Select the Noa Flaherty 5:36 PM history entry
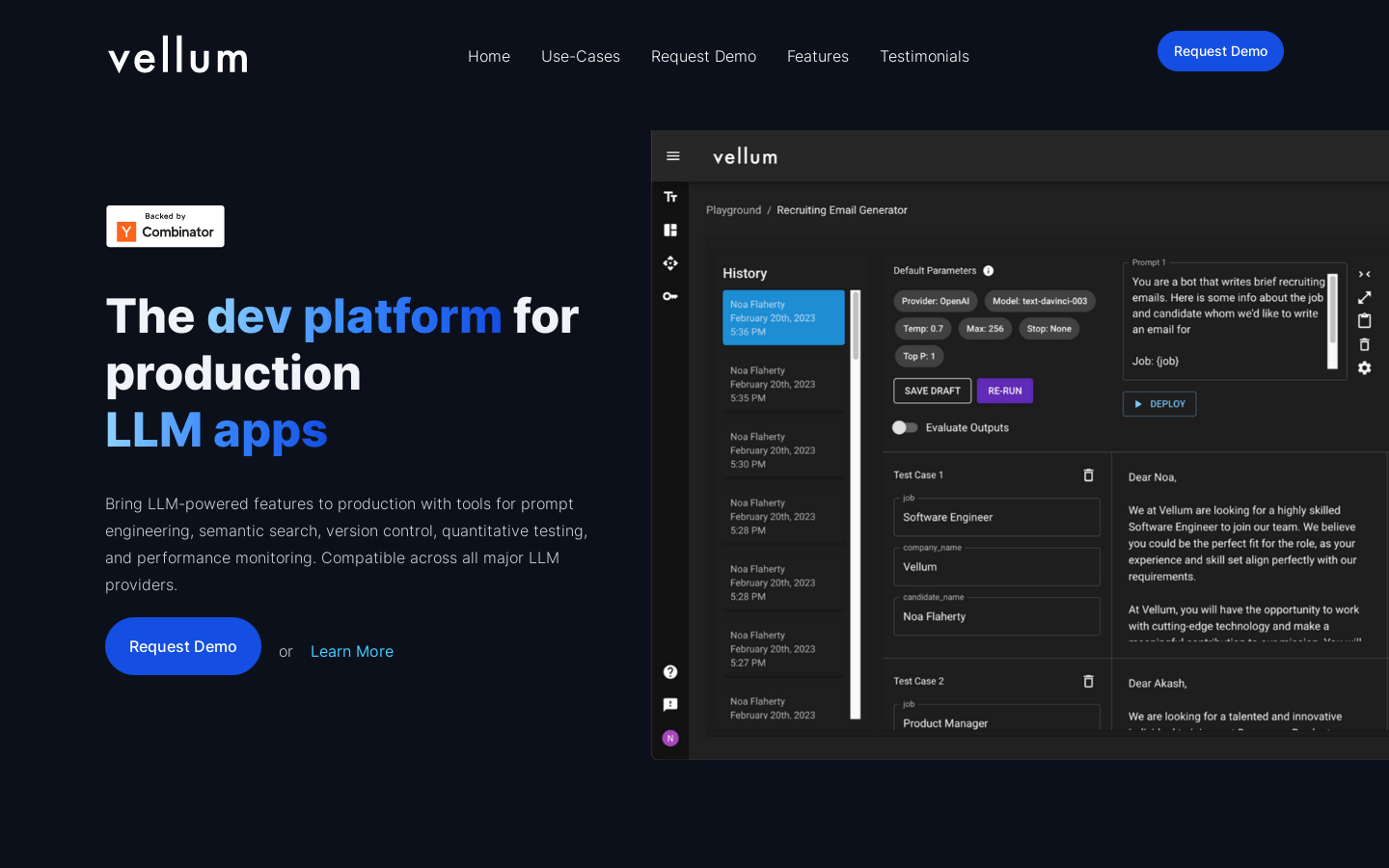 coord(783,317)
